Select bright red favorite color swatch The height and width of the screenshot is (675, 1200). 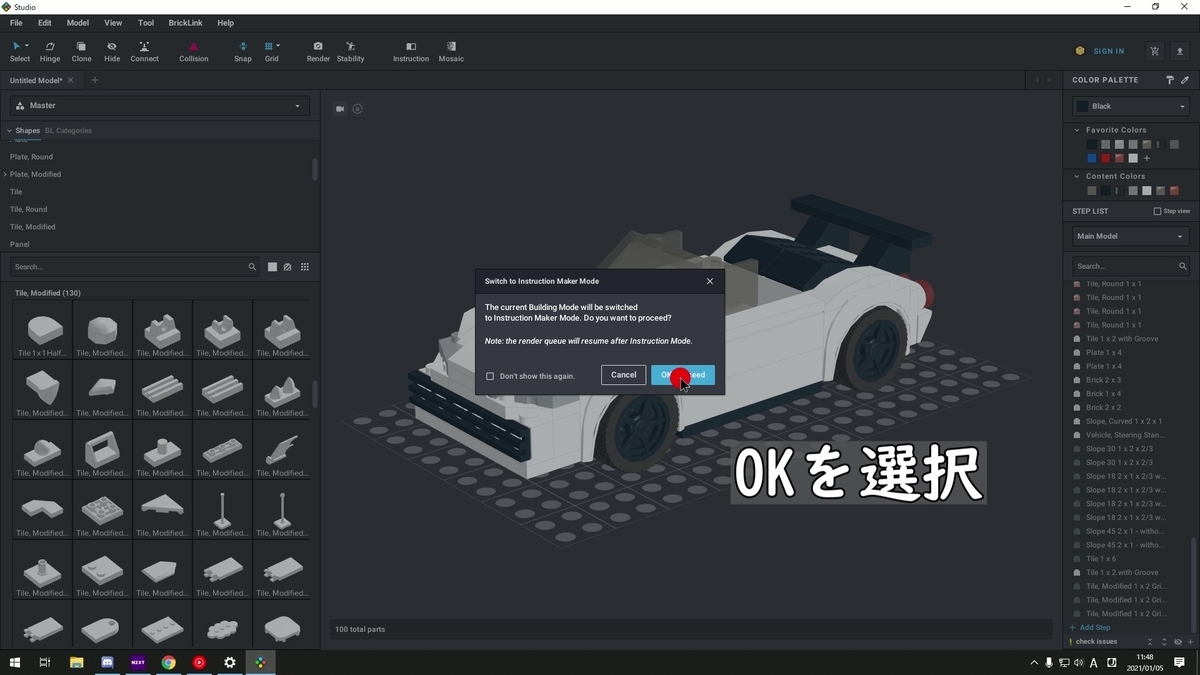[1106, 158]
